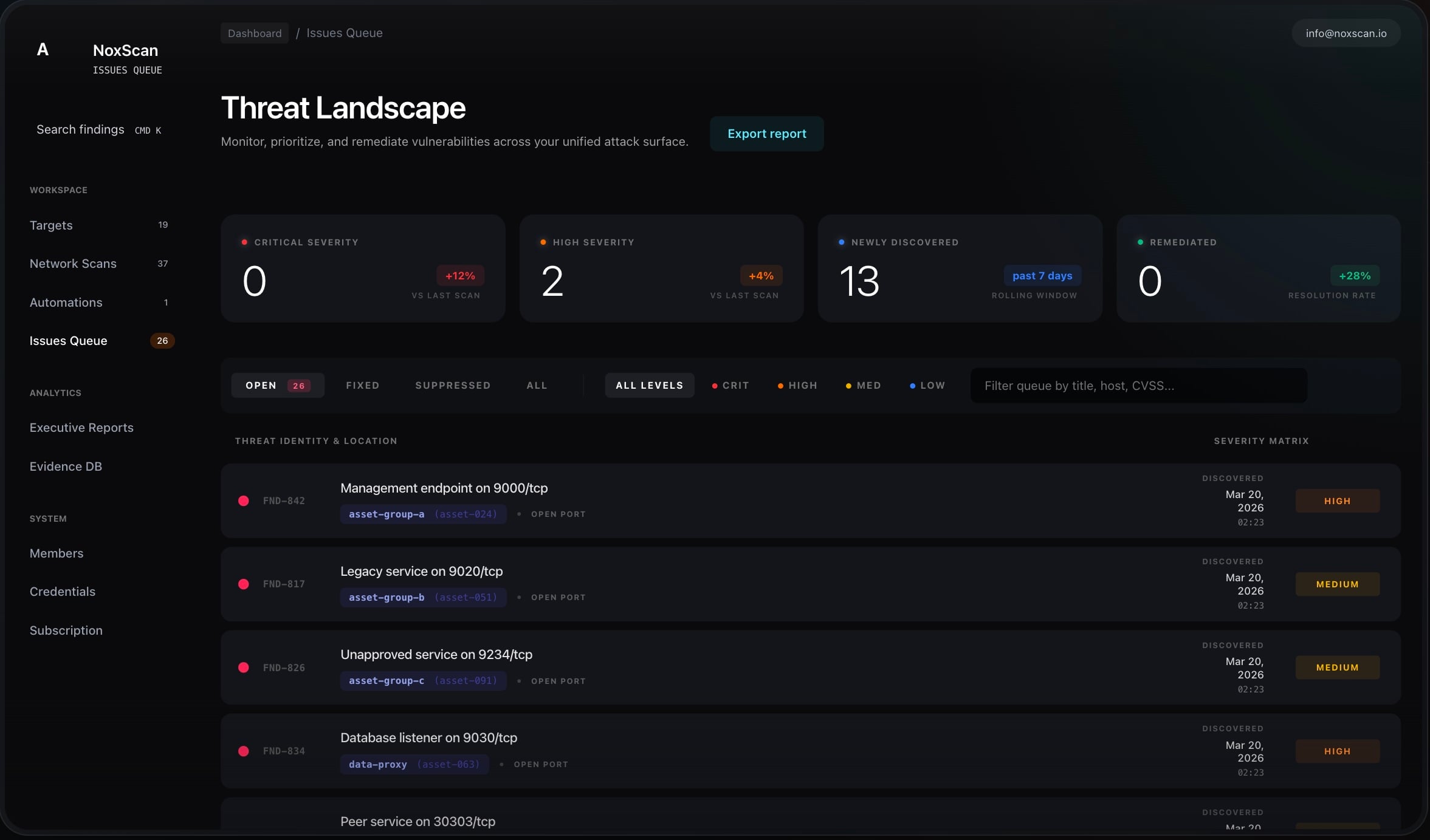Click red status dot of FND-817
Screen dimensions: 1430x840
click(x=244, y=584)
